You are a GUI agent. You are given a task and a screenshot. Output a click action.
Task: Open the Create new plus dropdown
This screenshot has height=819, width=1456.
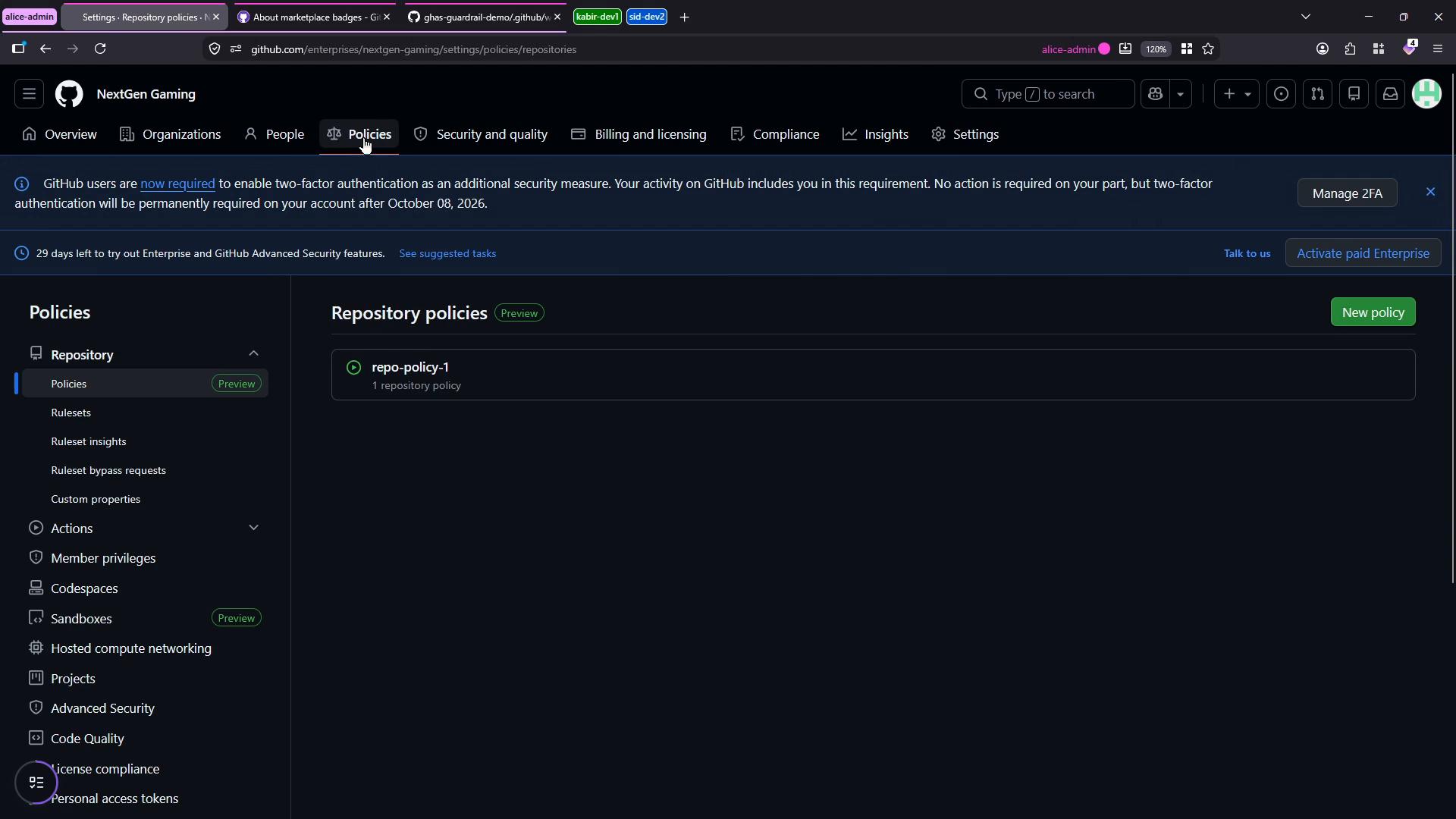click(x=1236, y=94)
